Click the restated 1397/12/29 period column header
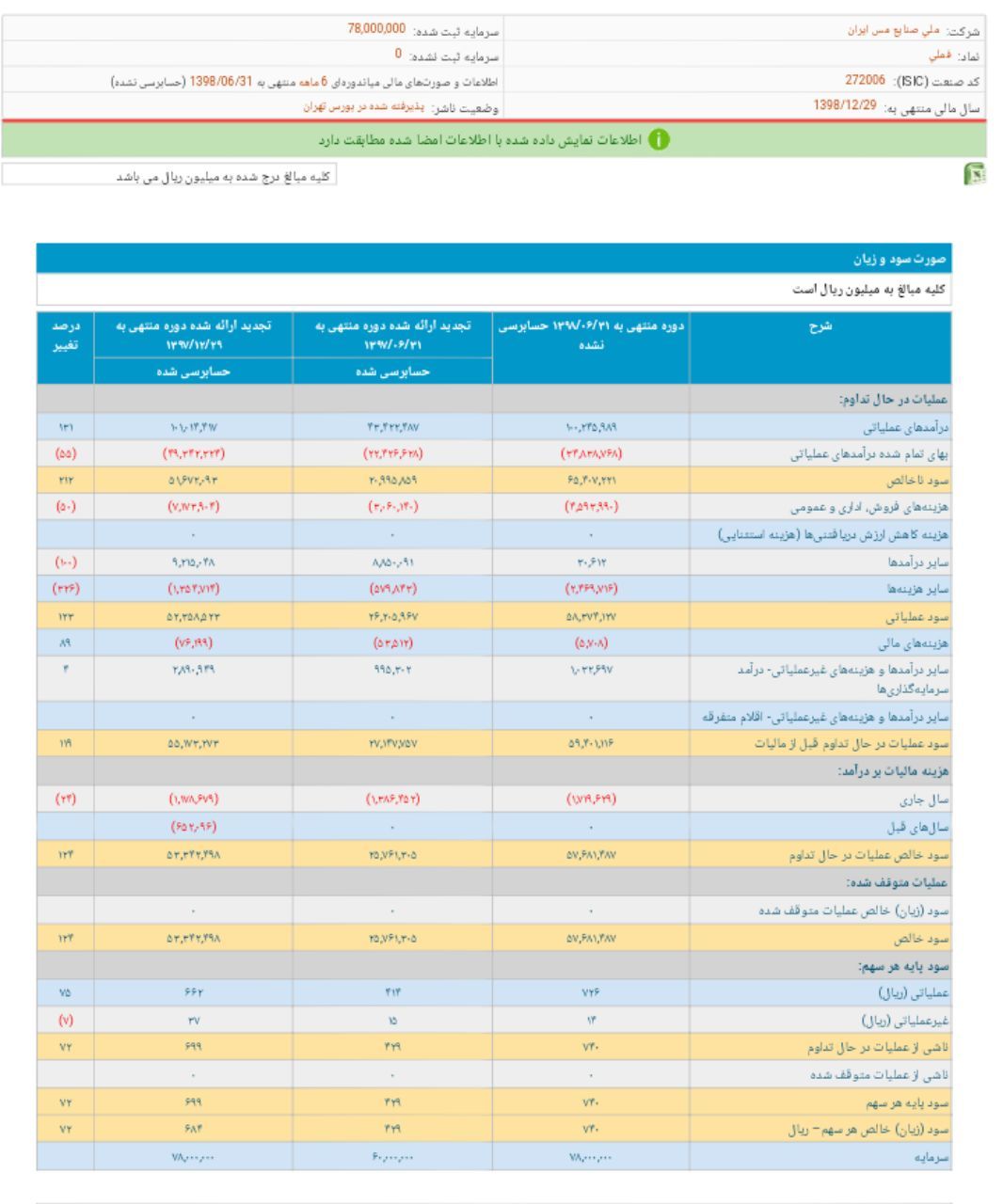The width and height of the screenshot is (1003, 1204). coord(193,333)
